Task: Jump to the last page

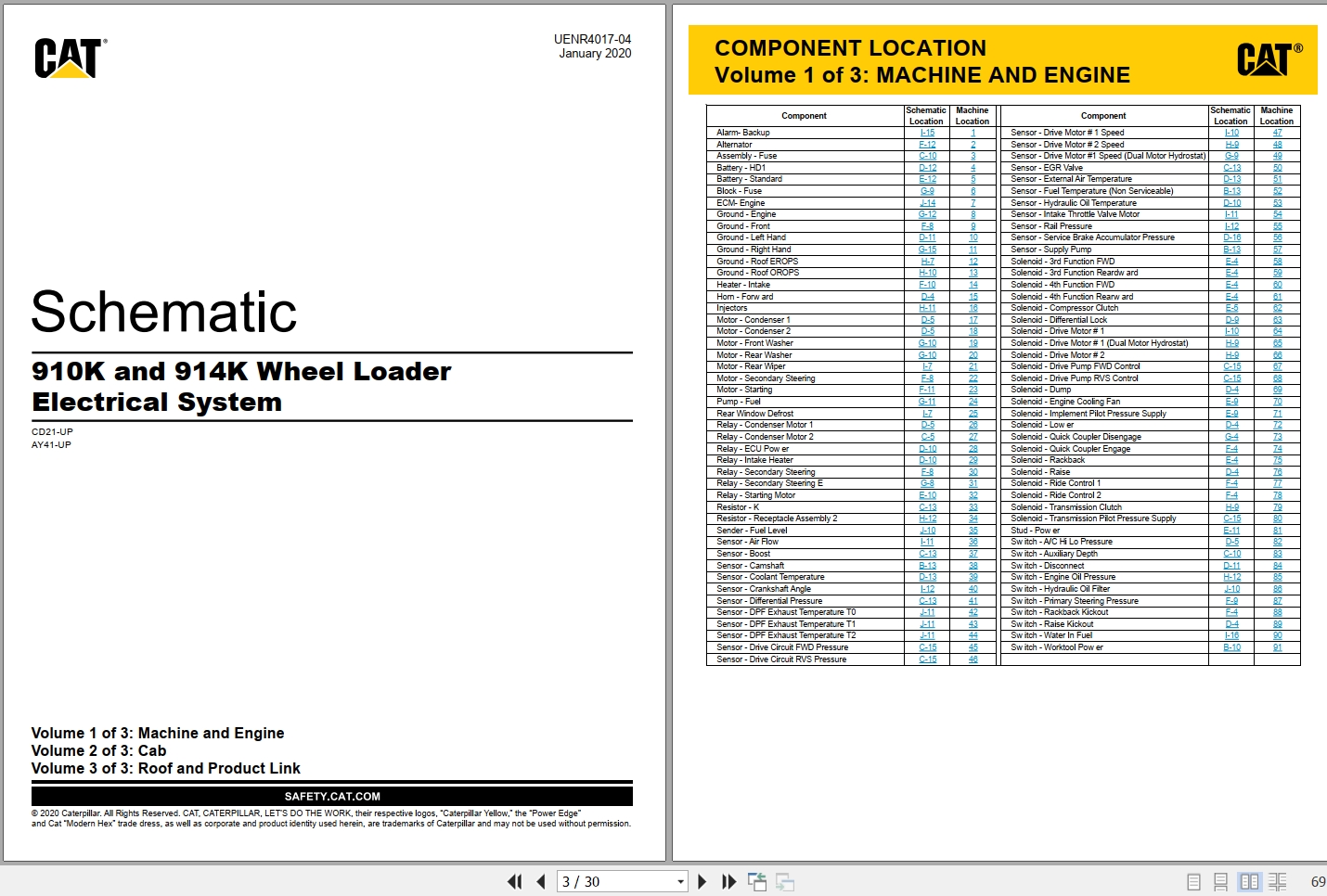Action: 729,882
